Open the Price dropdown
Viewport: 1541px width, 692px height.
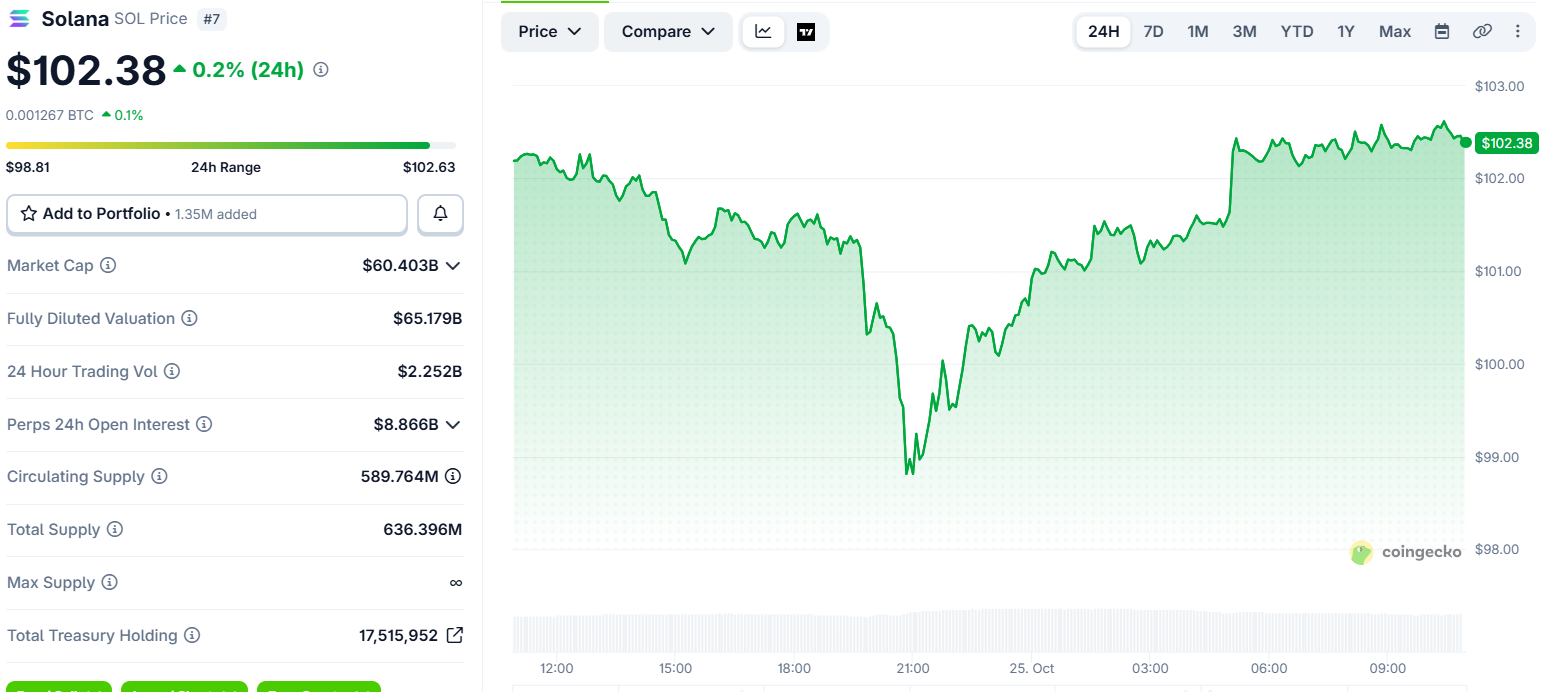550,32
